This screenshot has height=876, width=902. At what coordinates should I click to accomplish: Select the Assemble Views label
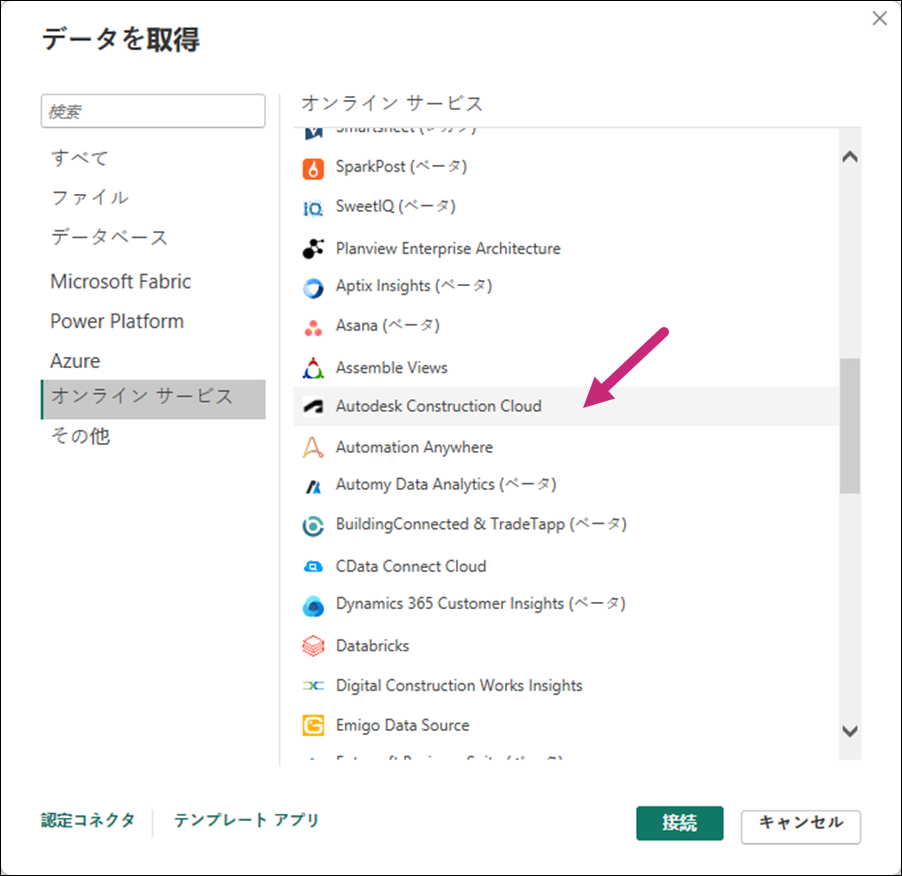pyautogui.click(x=391, y=368)
